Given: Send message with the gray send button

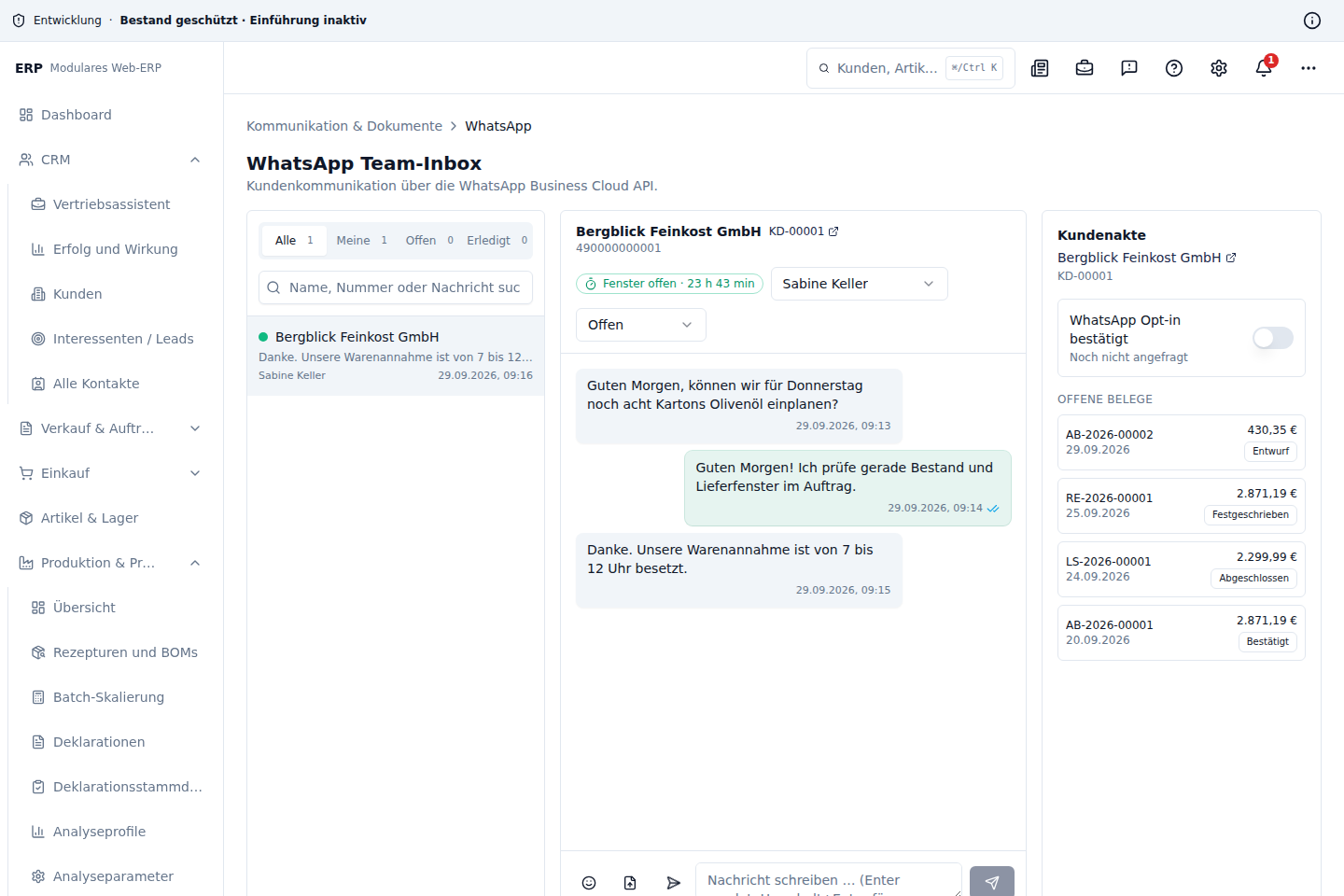Looking at the screenshot, I should (x=992, y=882).
